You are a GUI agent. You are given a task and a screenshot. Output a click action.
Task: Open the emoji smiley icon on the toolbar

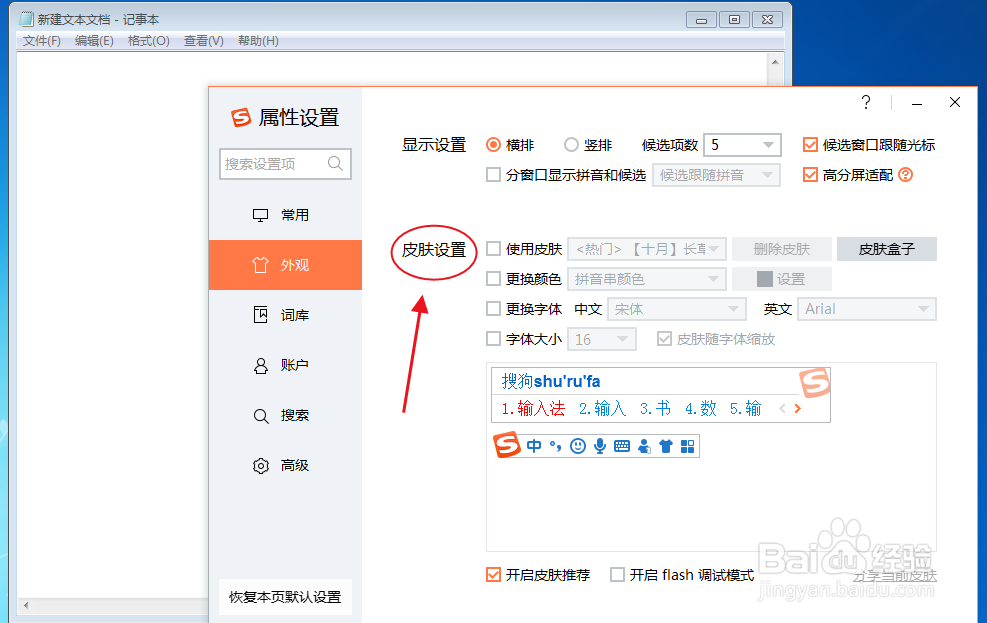[x=578, y=446]
